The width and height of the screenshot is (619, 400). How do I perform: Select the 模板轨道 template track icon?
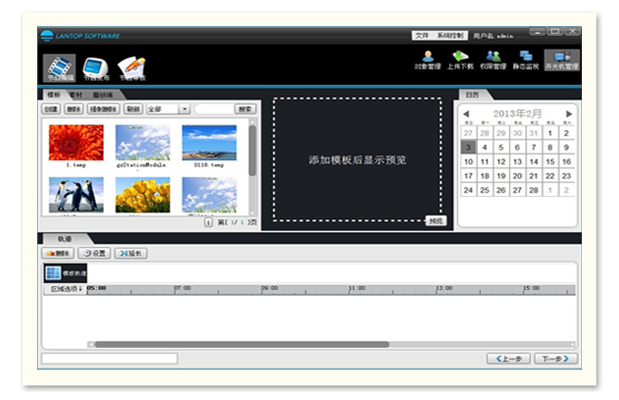click(x=52, y=273)
